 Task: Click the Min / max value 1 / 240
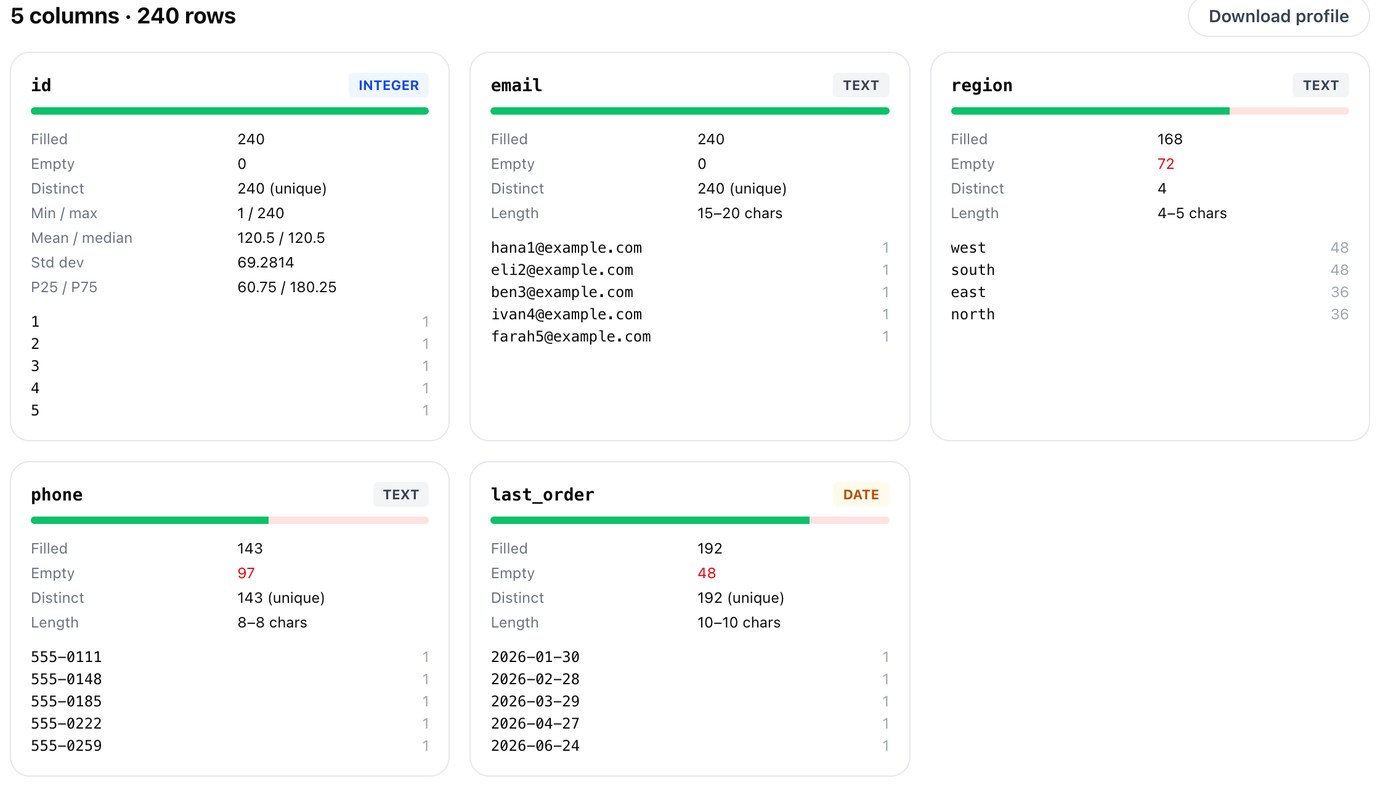261,213
